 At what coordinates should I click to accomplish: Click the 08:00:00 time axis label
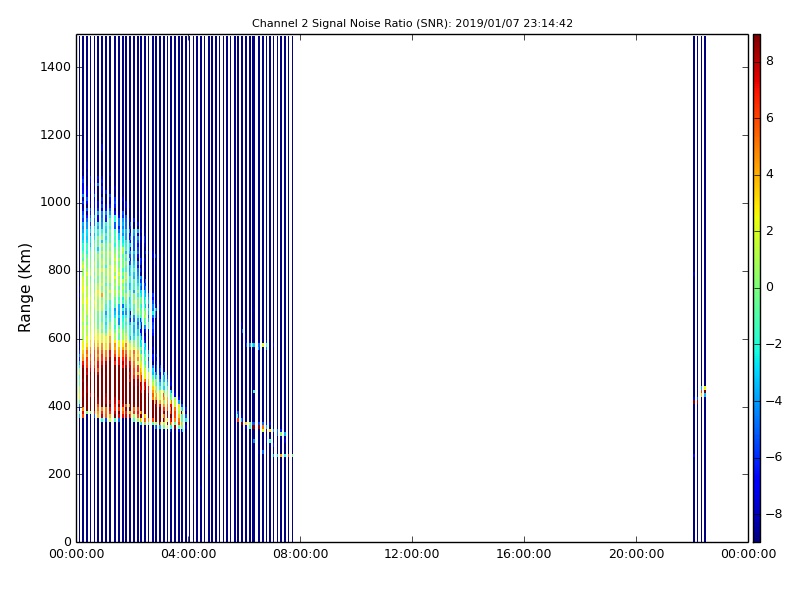(301, 554)
